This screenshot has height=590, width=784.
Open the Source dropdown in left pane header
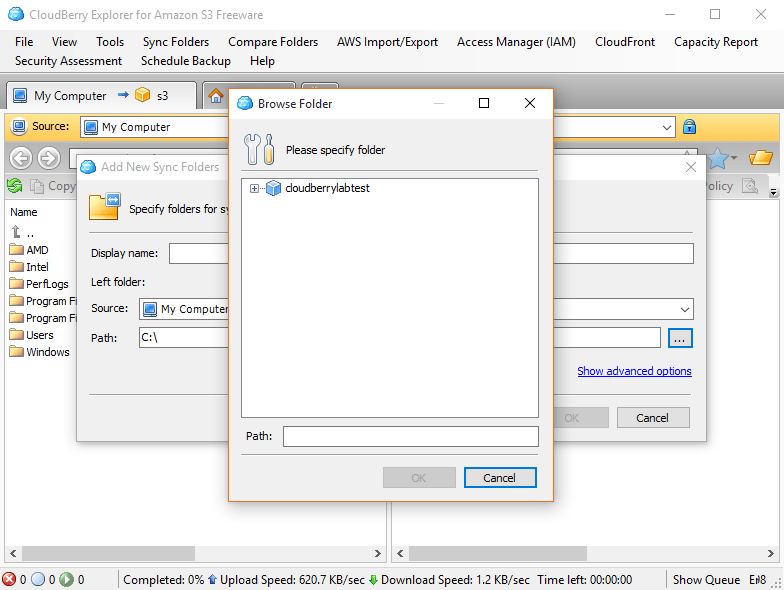(154, 127)
